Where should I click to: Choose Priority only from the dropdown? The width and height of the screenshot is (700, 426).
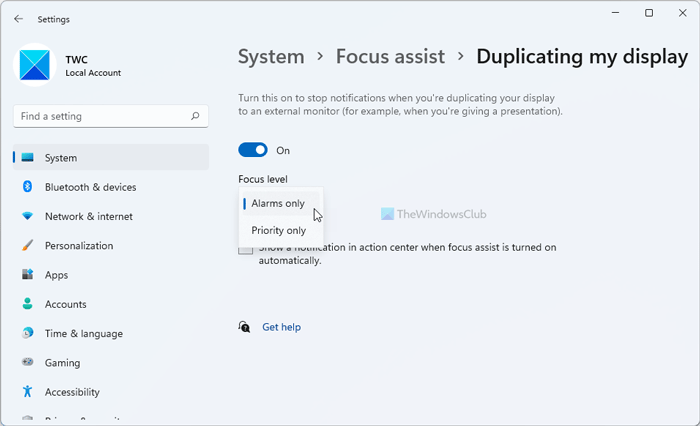[x=279, y=230]
